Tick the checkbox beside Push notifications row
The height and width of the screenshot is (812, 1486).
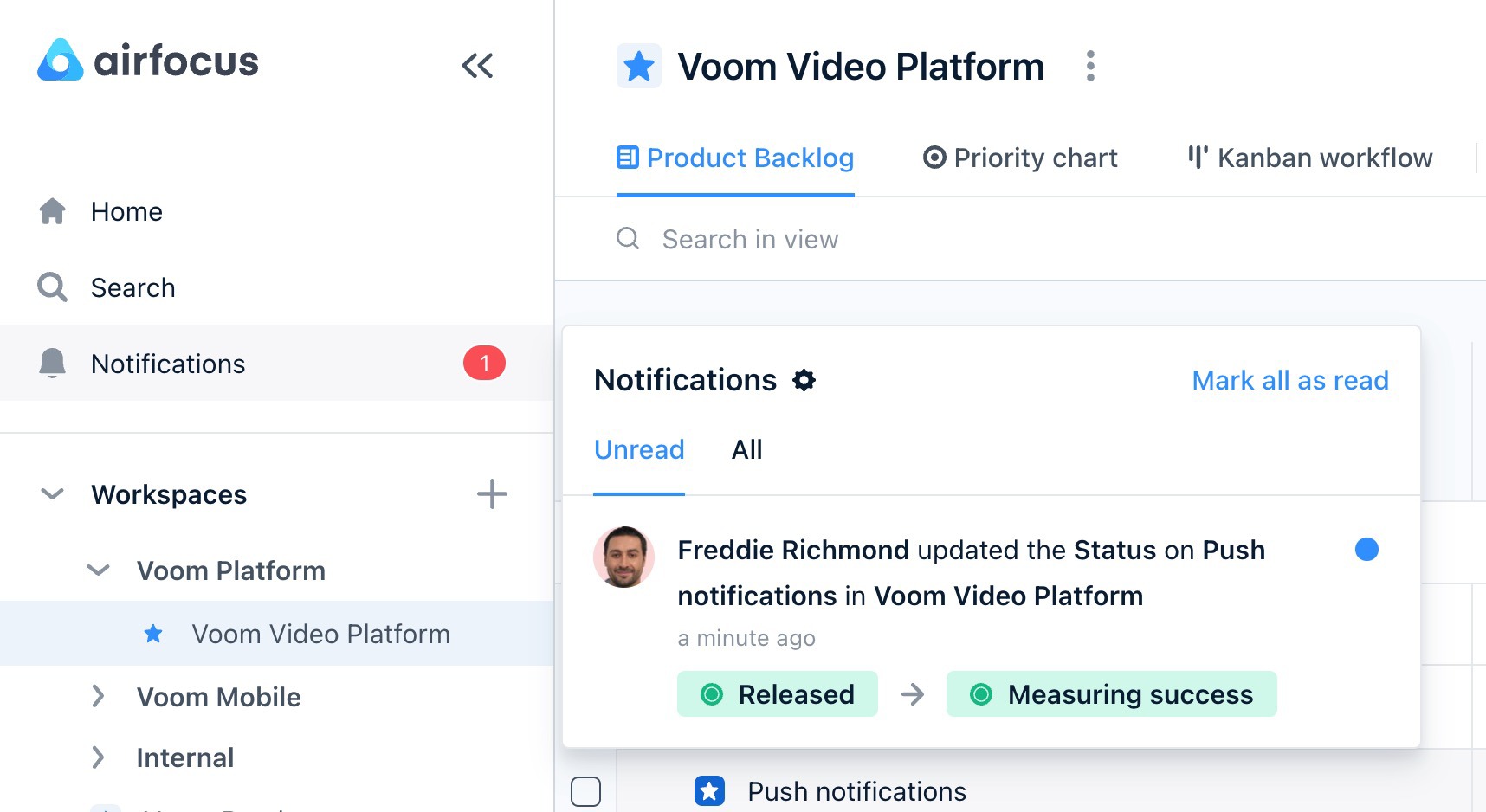click(586, 791)
